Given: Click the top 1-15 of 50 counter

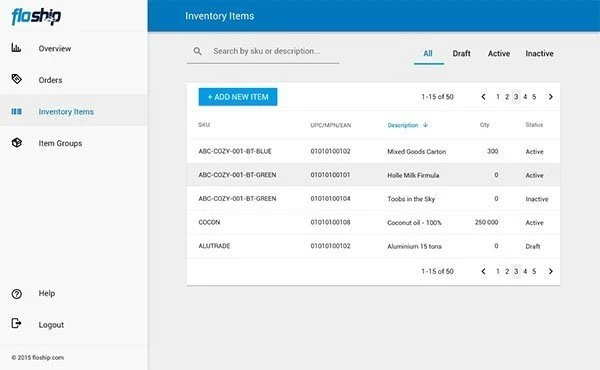Looking at the screenshot, I should pos(437,97).
